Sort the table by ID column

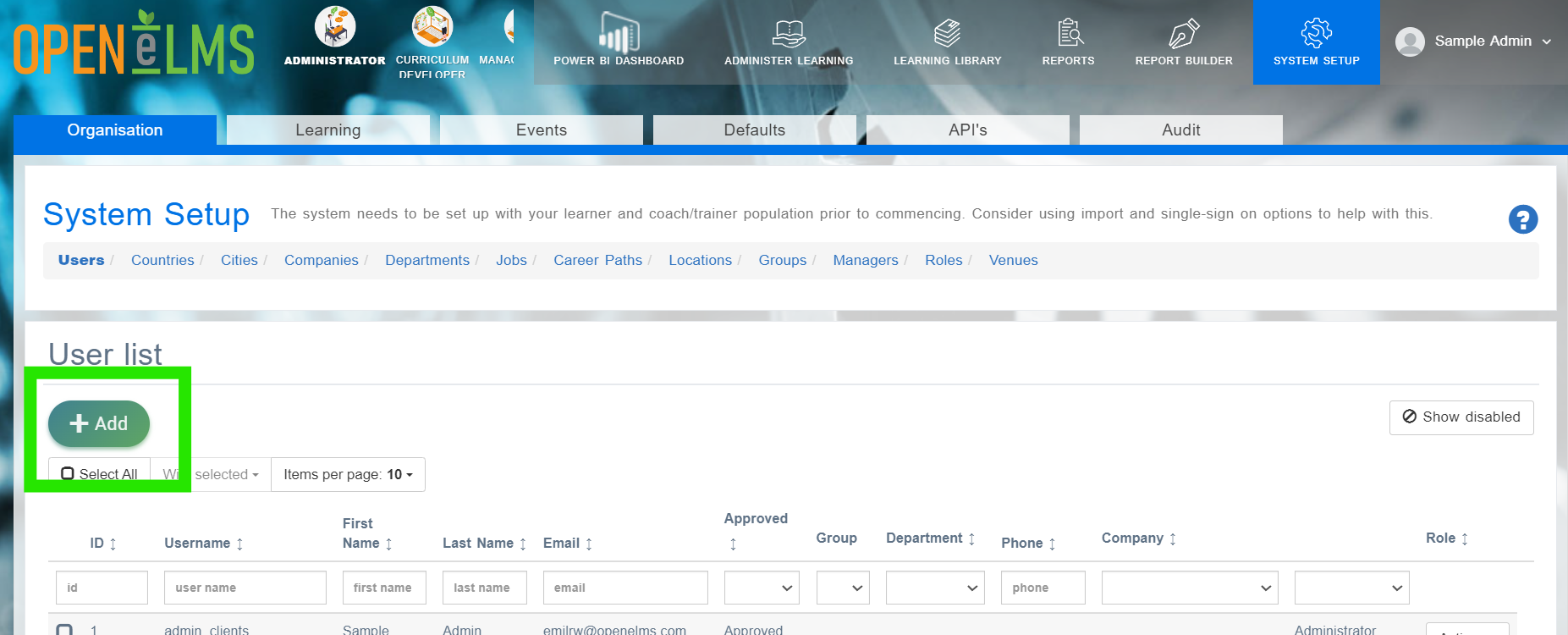pyautogui.click(x=113, y=544)
